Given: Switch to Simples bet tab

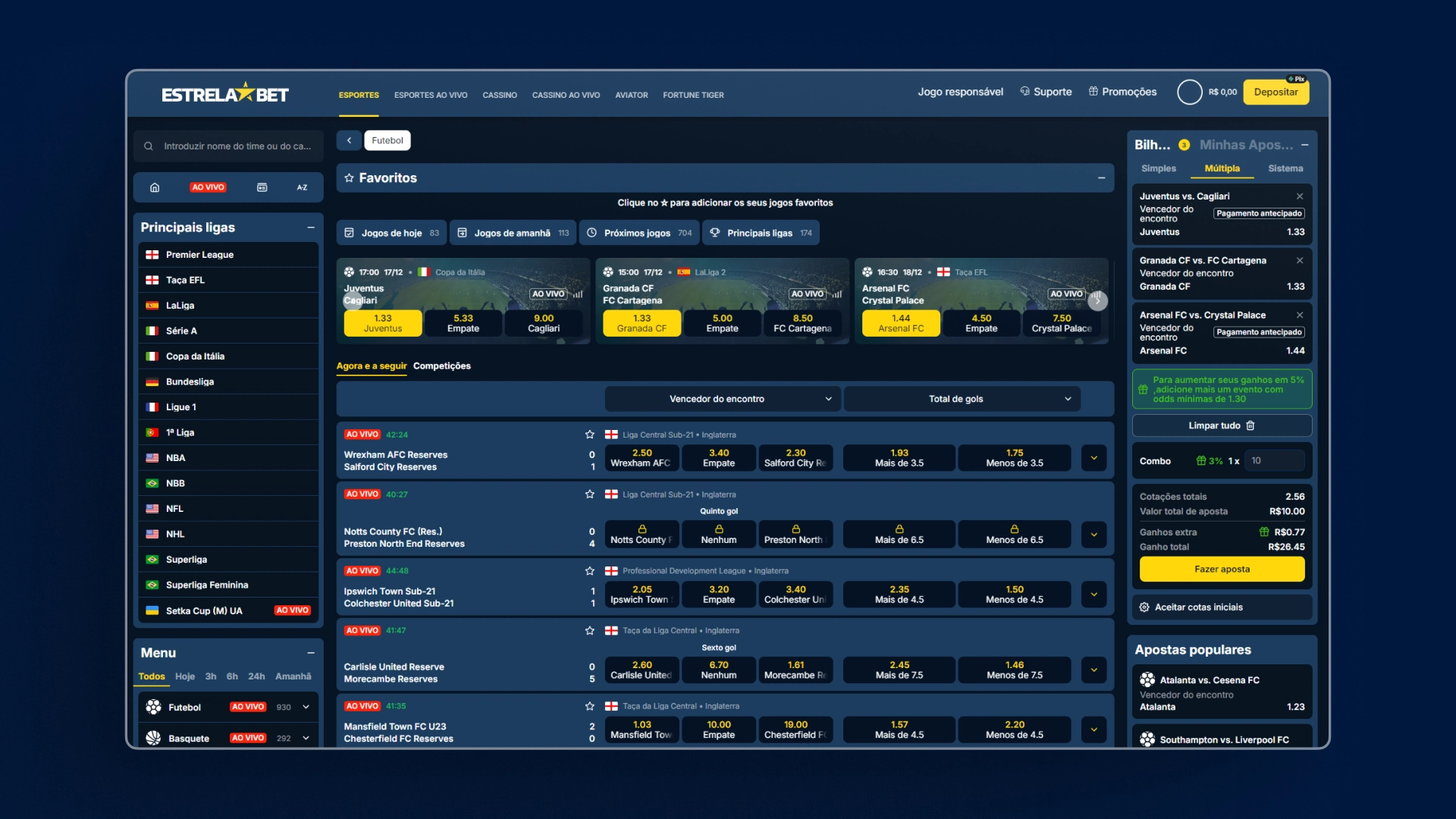Looking at the screenshot, I should coord(1159,168).
